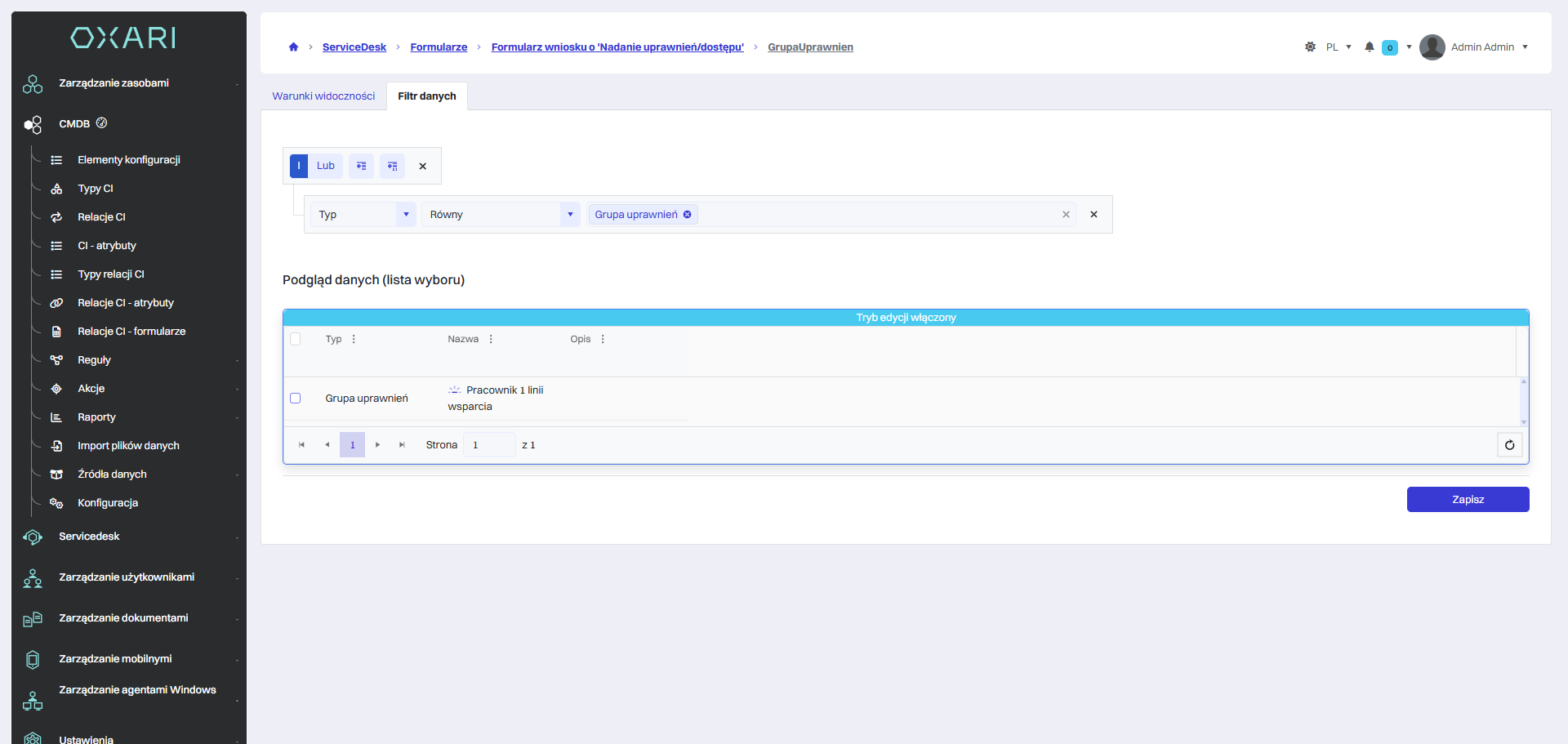Click the home icon in breadcrumb
Image resolution: width=1568 pixels, height=744 pixels.
click(x=293, y=47)
